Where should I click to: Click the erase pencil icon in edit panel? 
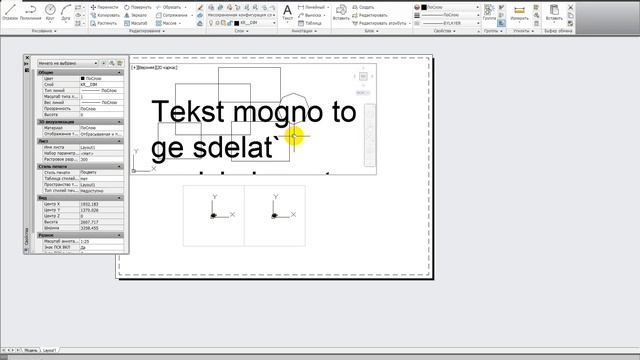coord(200,7)
